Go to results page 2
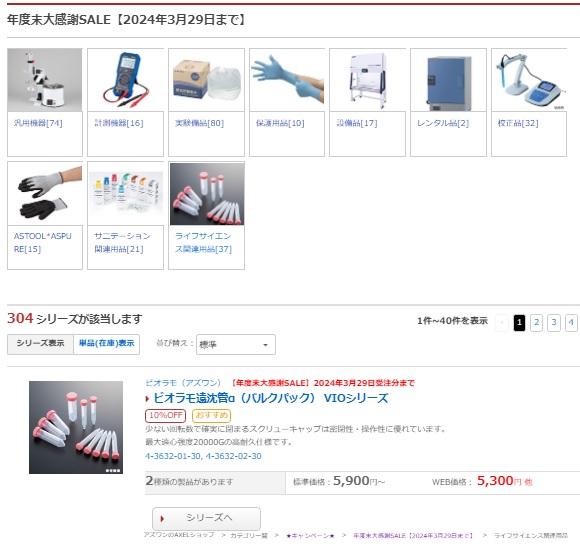The width and height of the screenshot is (580, 553). [536, 323]
